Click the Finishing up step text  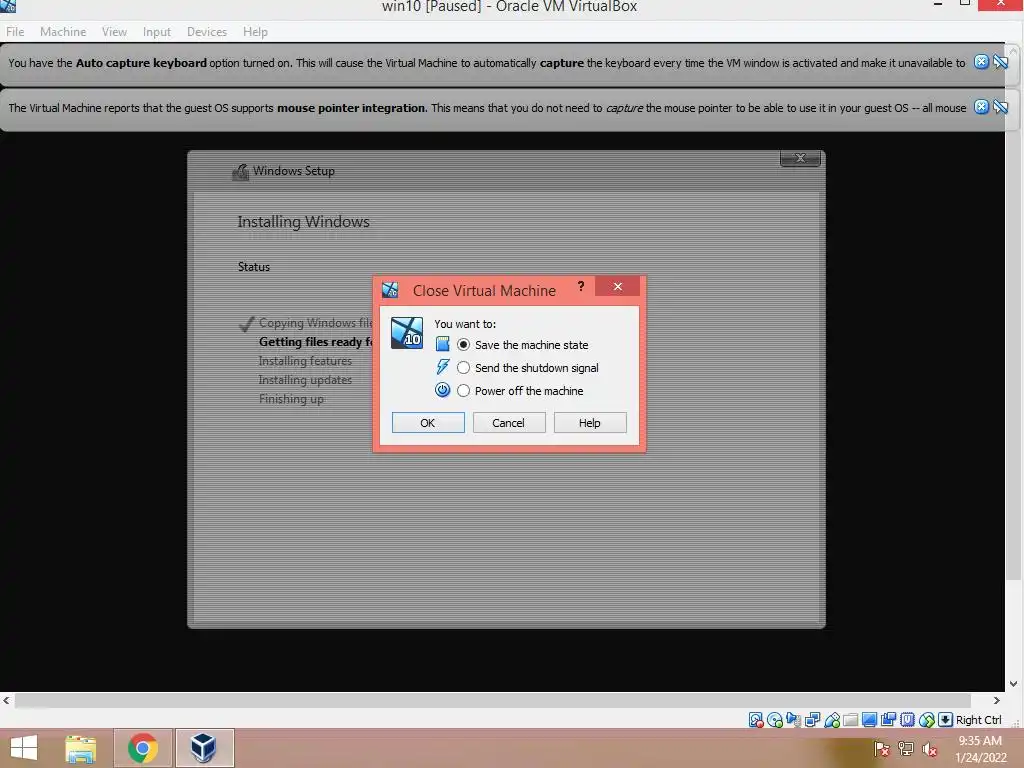coord(291,398)
